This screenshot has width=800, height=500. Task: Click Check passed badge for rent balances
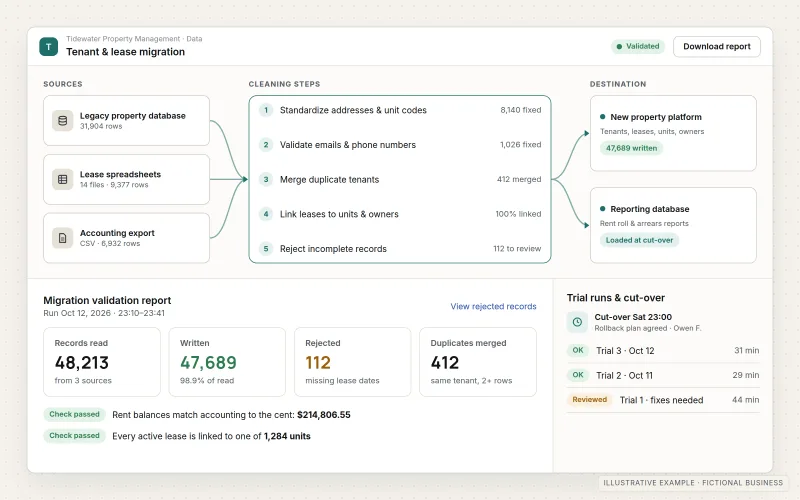click(74, 414)
